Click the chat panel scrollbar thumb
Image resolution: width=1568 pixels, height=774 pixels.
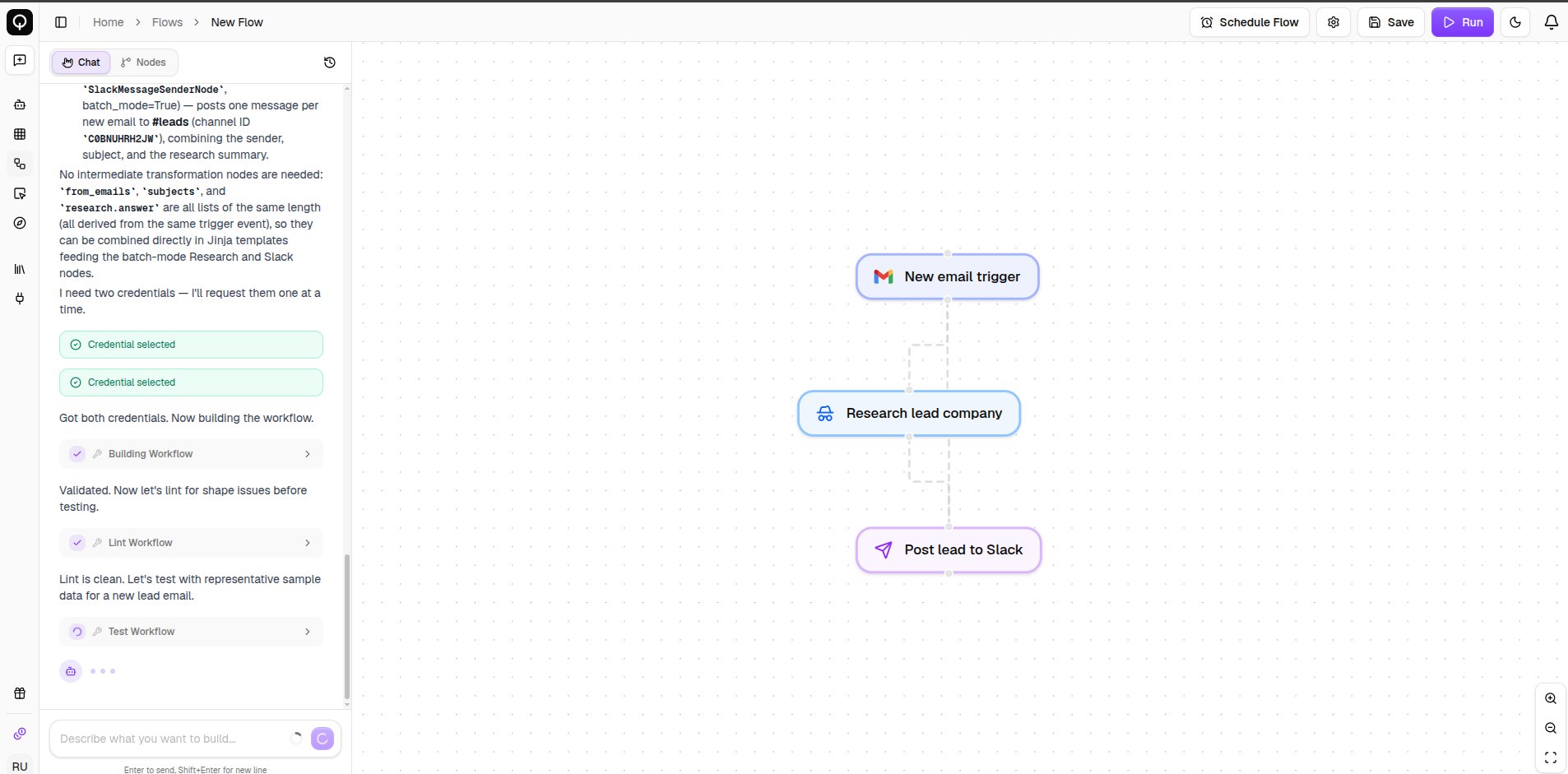pyautogui.click(x=347, y=627)
